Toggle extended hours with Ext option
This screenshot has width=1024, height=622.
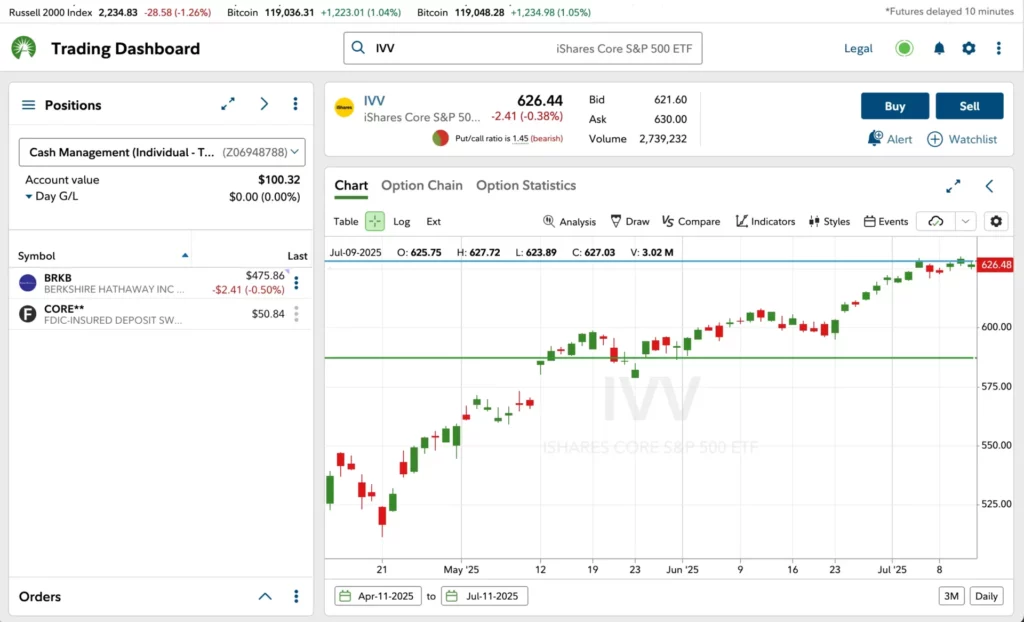433,221
